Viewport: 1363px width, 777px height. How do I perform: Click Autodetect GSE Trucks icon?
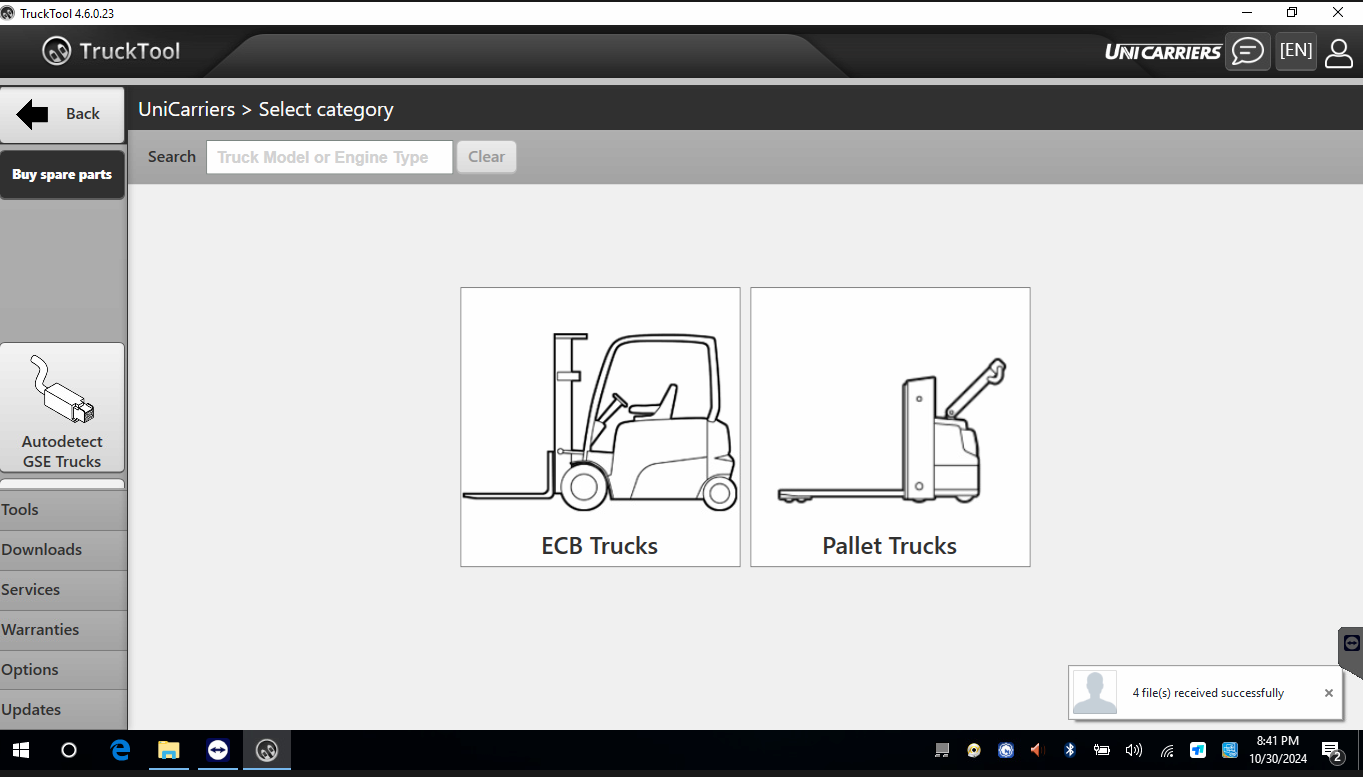click(x=62, y=408)
